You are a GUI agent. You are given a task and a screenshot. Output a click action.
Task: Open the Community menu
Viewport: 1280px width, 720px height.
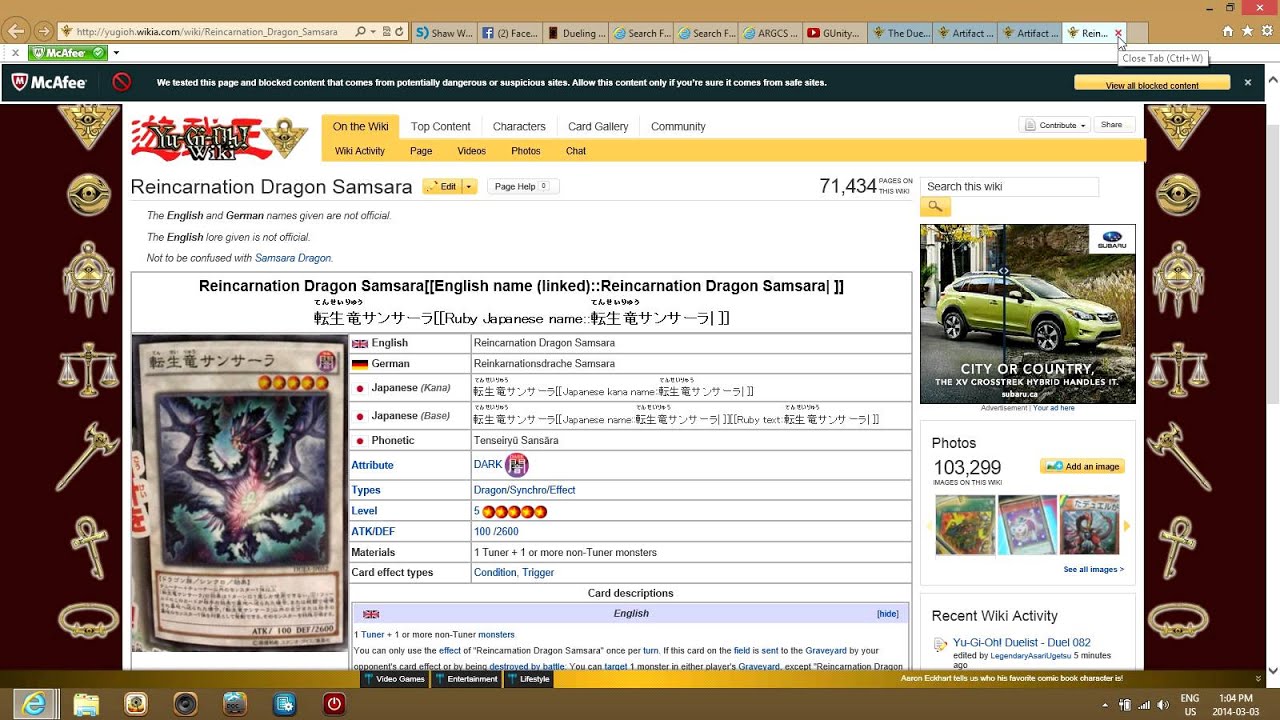[678, 127]
